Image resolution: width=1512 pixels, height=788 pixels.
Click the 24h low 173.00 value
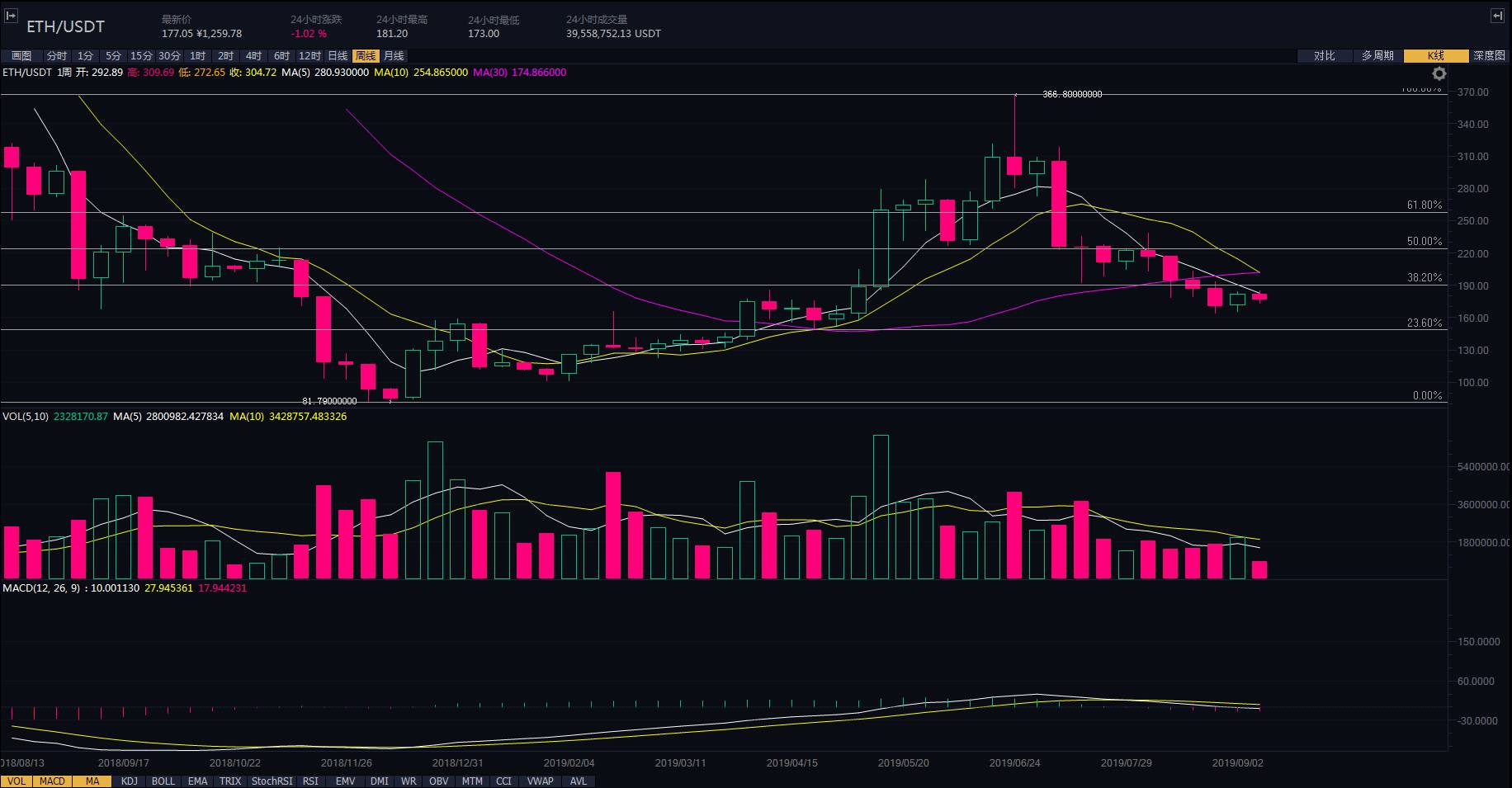(484, 34)
